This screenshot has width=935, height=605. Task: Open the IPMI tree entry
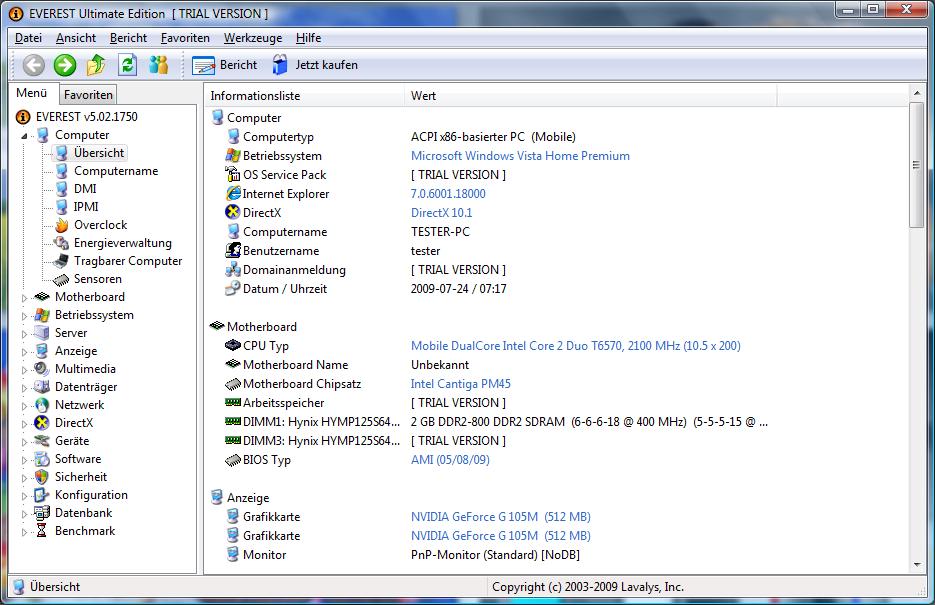pos(86,207)
